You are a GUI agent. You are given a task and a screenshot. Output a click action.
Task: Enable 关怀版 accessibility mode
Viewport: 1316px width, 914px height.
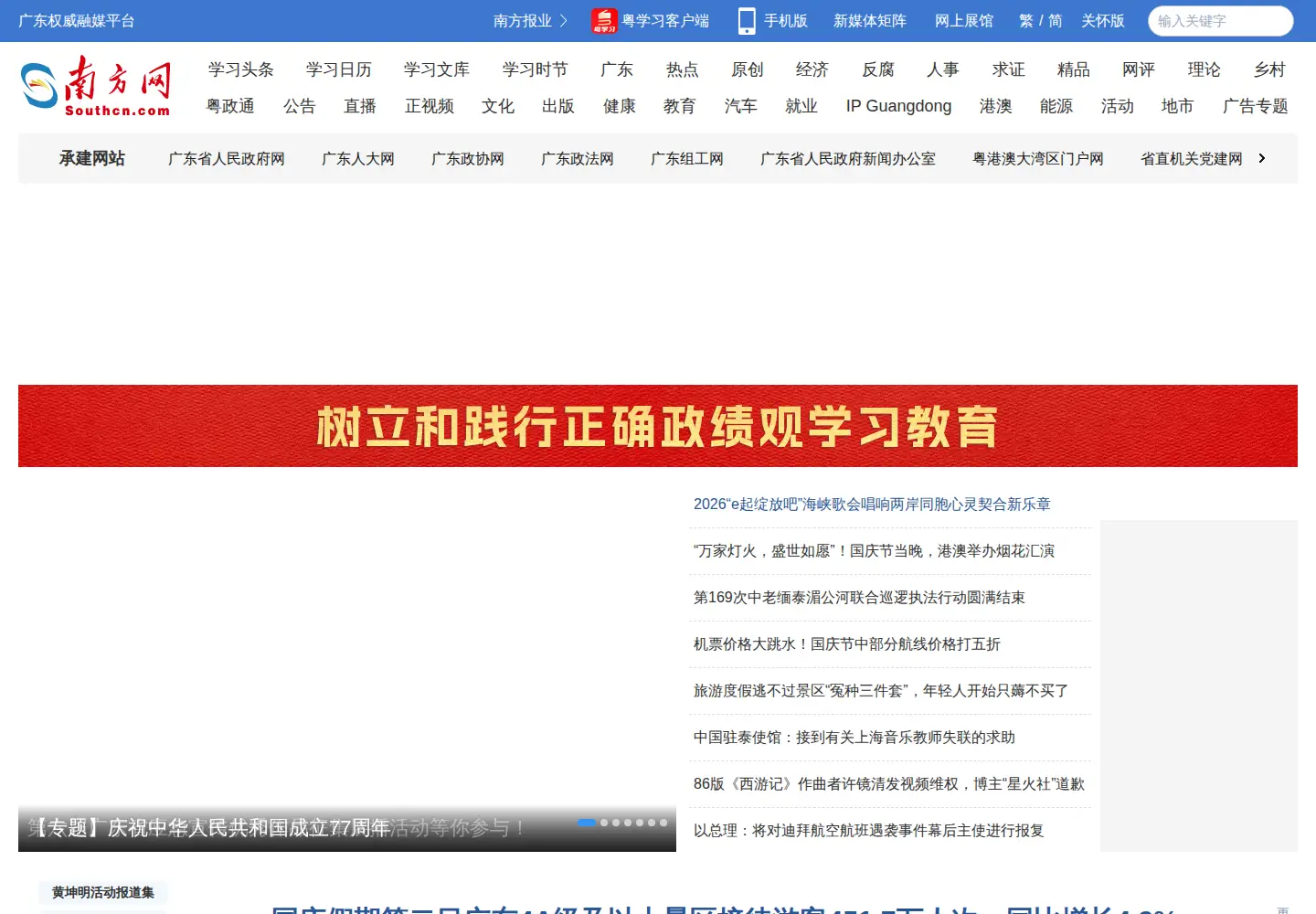click(1103, 20)
